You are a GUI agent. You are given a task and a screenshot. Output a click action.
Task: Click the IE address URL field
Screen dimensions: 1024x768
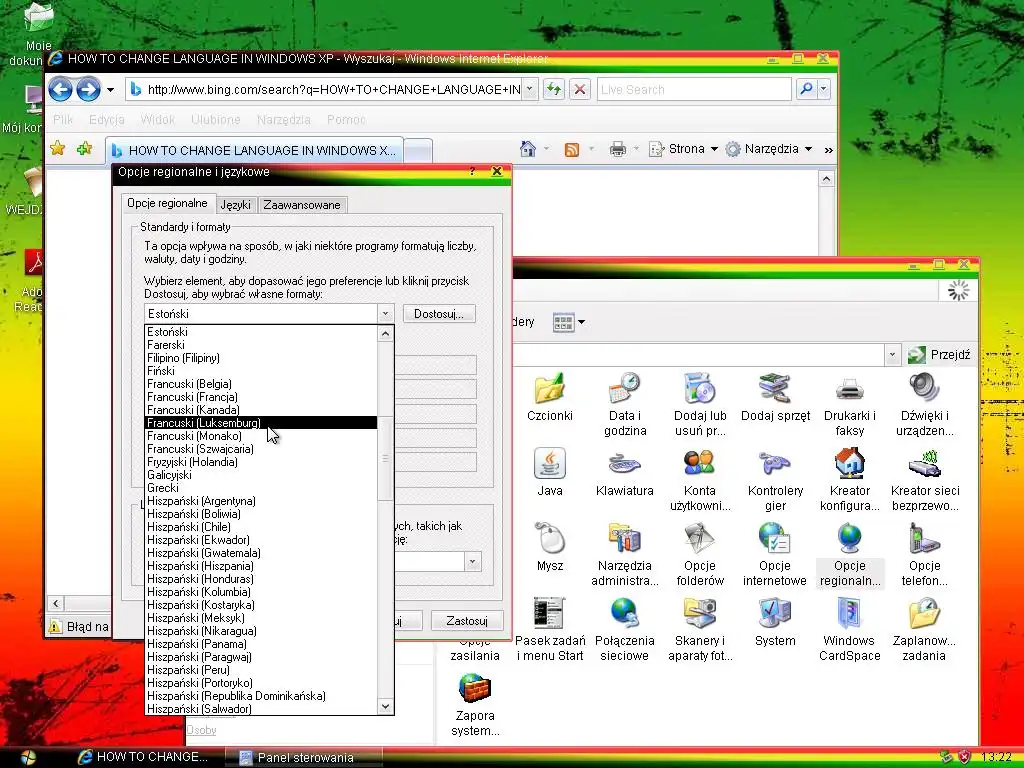333,89
